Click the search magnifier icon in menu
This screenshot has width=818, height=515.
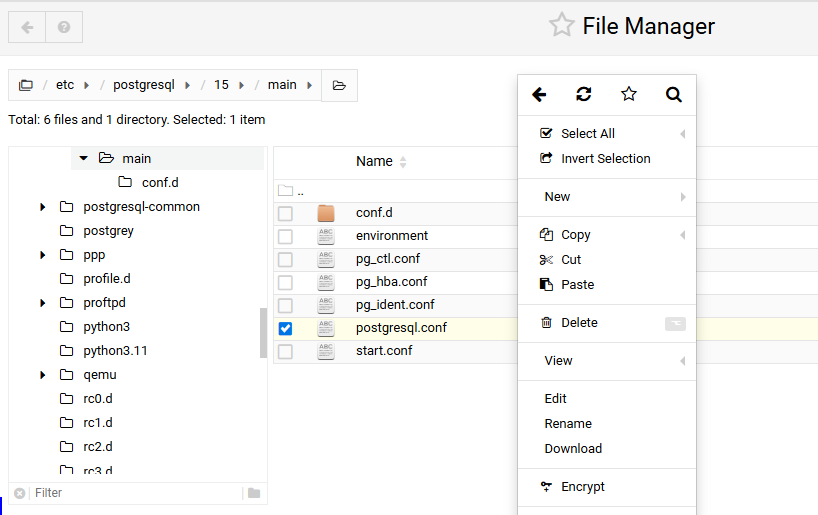(x=674, y=94)
